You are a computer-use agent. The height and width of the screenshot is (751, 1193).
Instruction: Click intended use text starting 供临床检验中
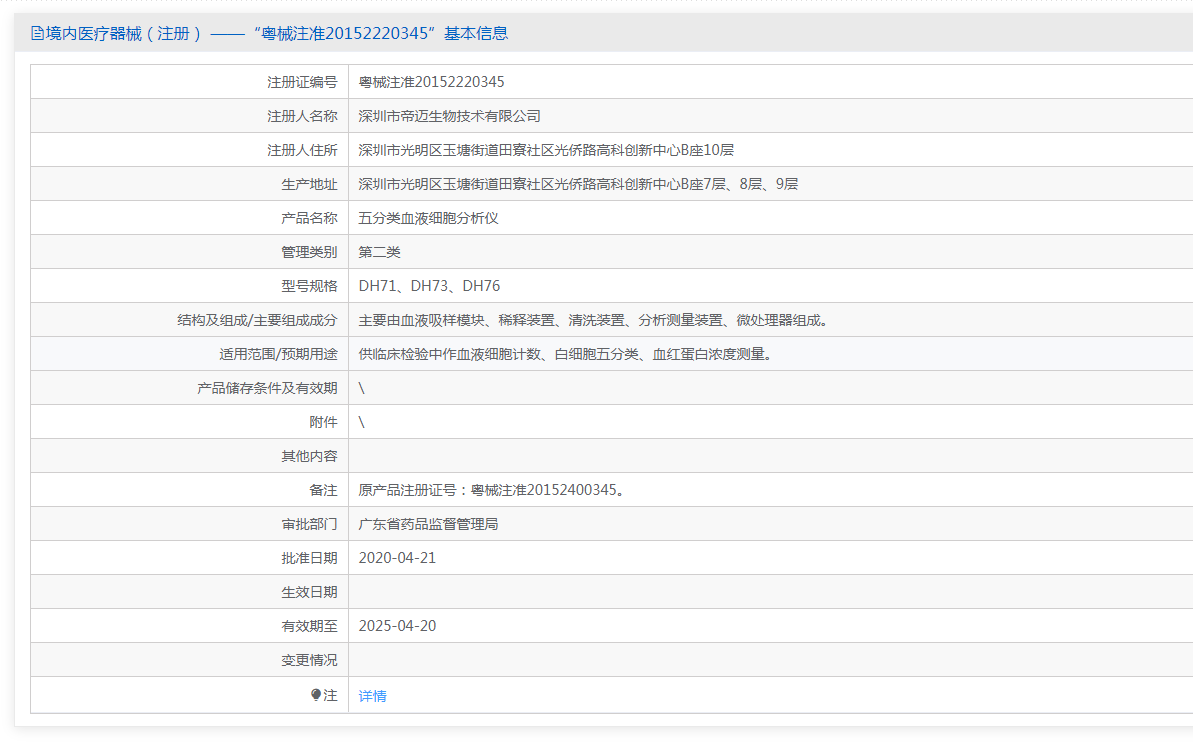568,355
